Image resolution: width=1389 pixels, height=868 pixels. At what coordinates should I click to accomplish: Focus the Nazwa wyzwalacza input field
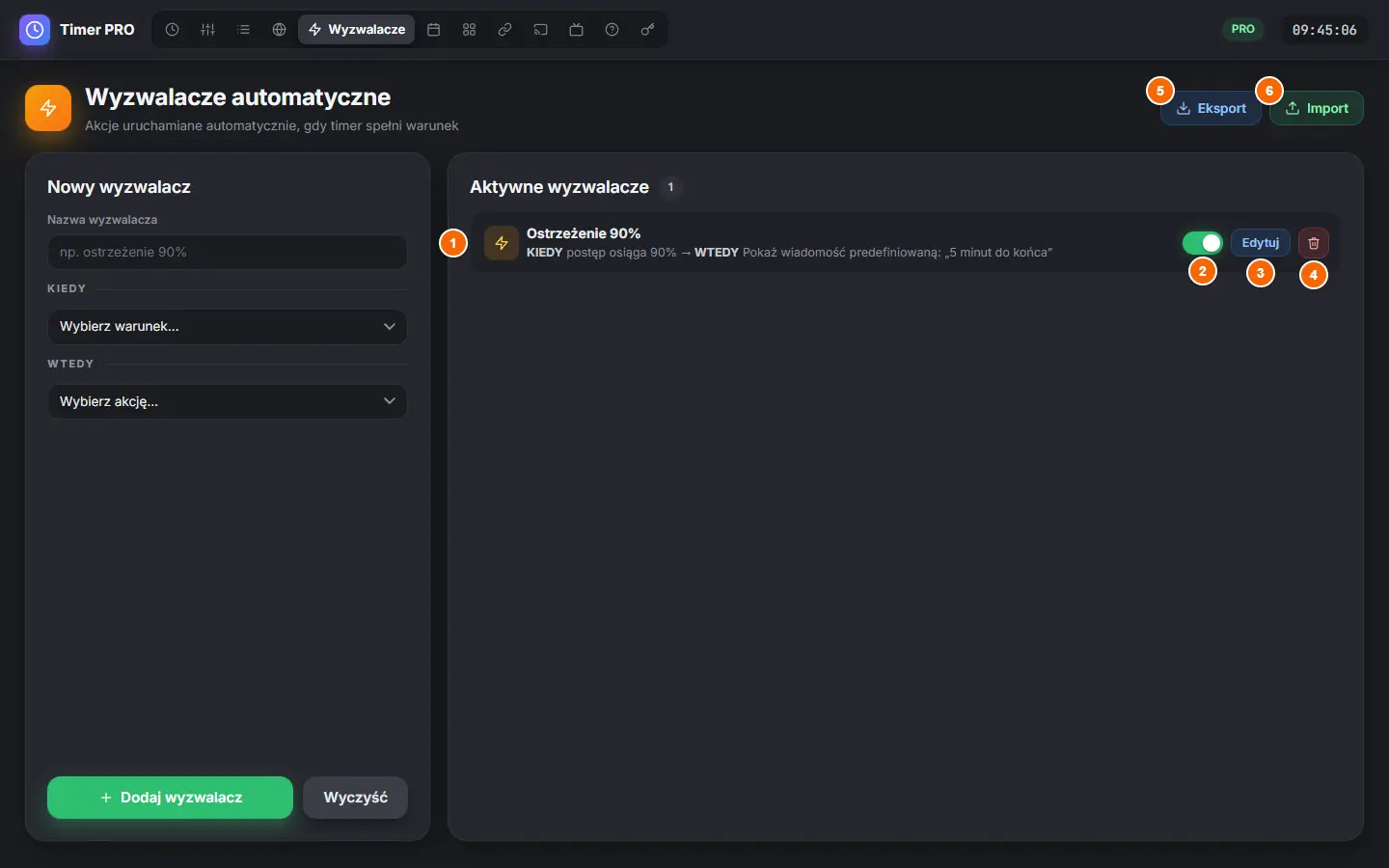[x=228, y=252]
